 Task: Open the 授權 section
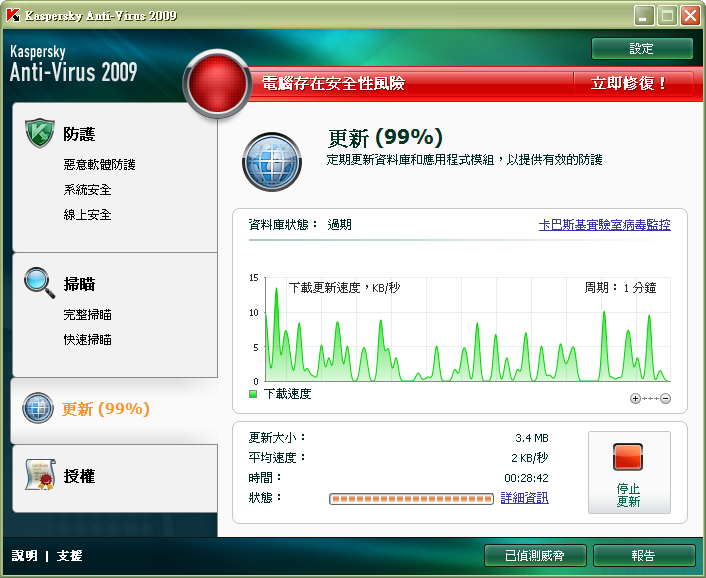pos(79,476)
